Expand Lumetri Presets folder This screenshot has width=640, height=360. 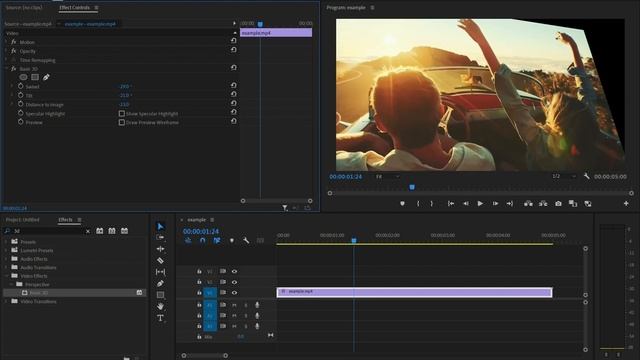point(6,250)
